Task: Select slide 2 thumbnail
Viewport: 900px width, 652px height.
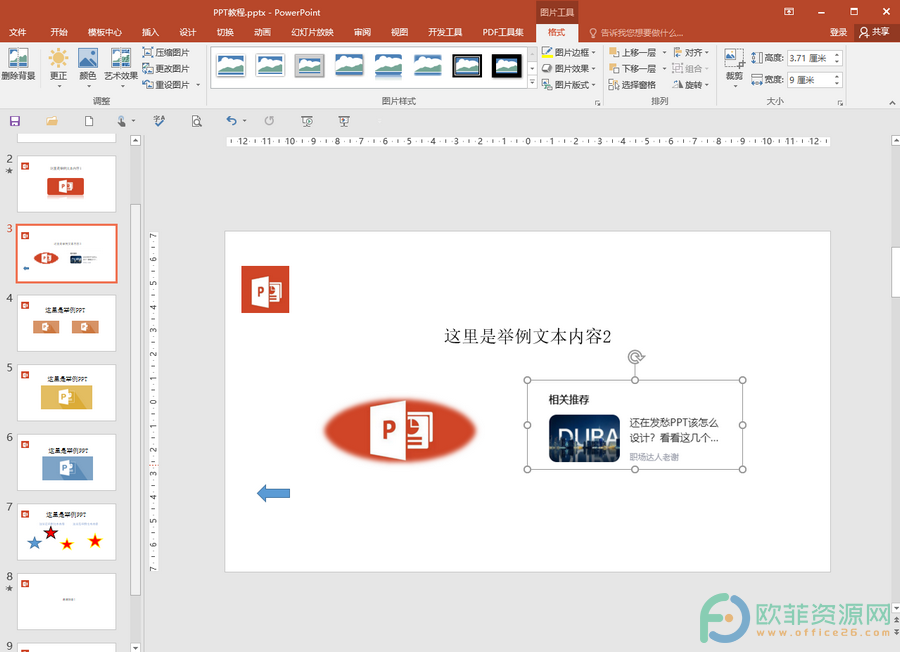Action: 67,184
